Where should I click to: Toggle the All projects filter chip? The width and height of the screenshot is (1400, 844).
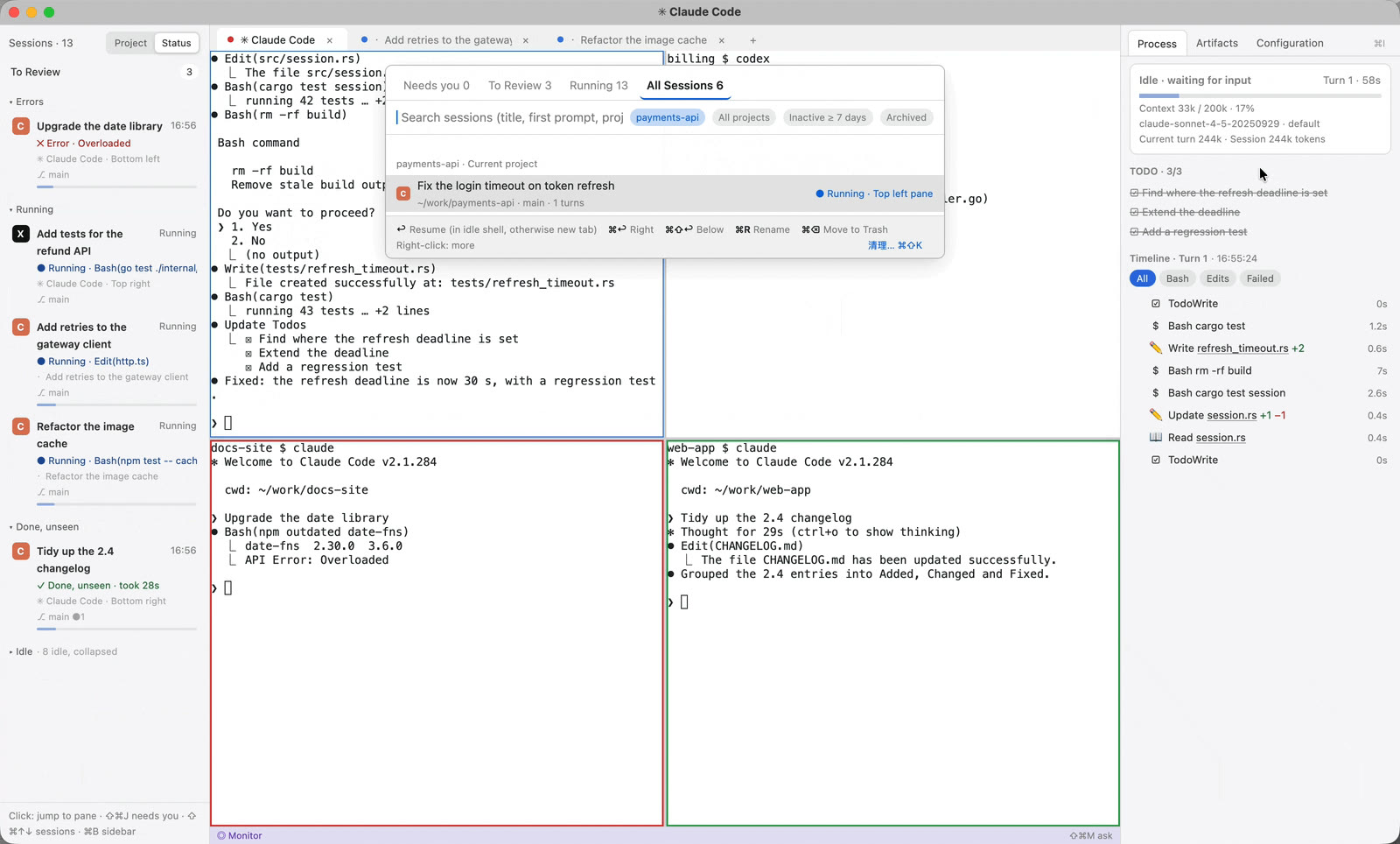[744, 117]
